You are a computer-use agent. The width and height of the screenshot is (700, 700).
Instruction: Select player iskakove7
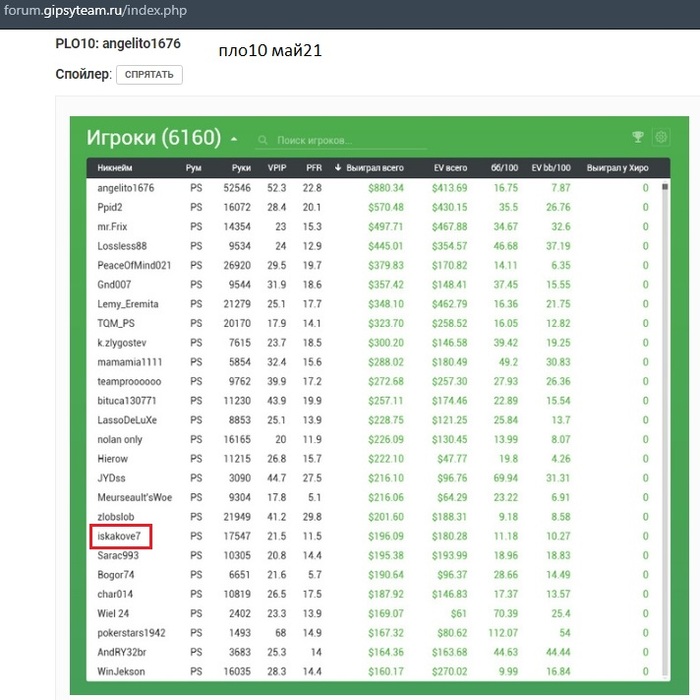(x=119, y=536)
